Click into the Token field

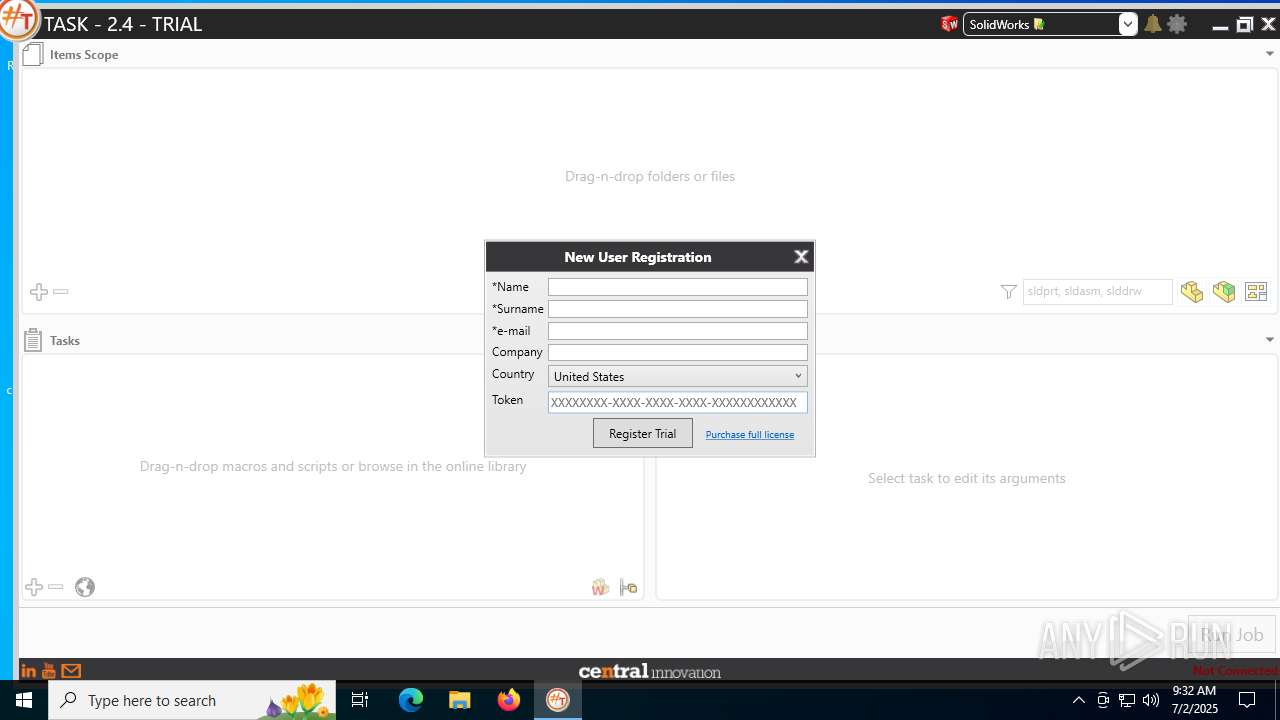point(678,402)
